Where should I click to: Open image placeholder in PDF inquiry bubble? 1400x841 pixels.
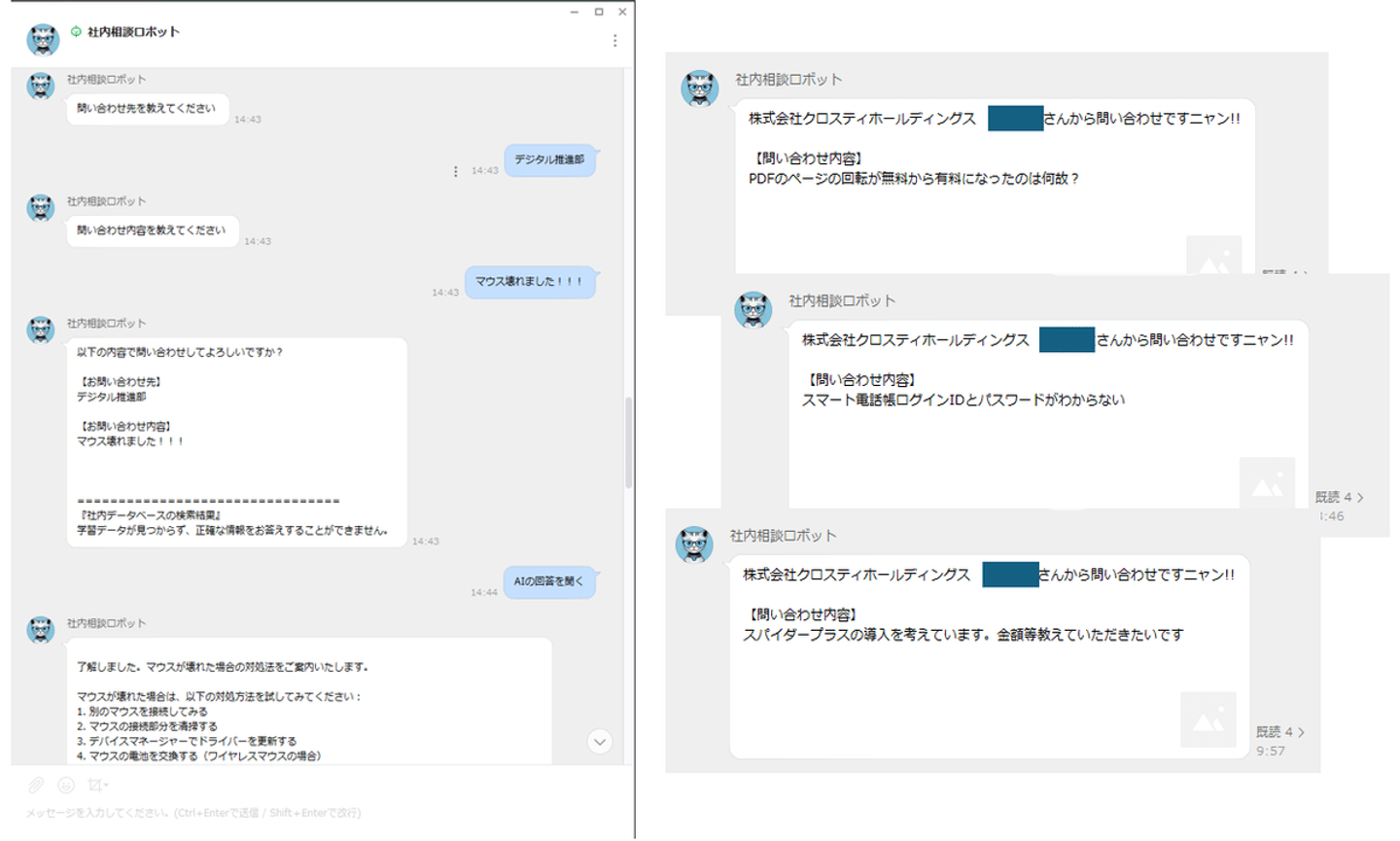1213,256
